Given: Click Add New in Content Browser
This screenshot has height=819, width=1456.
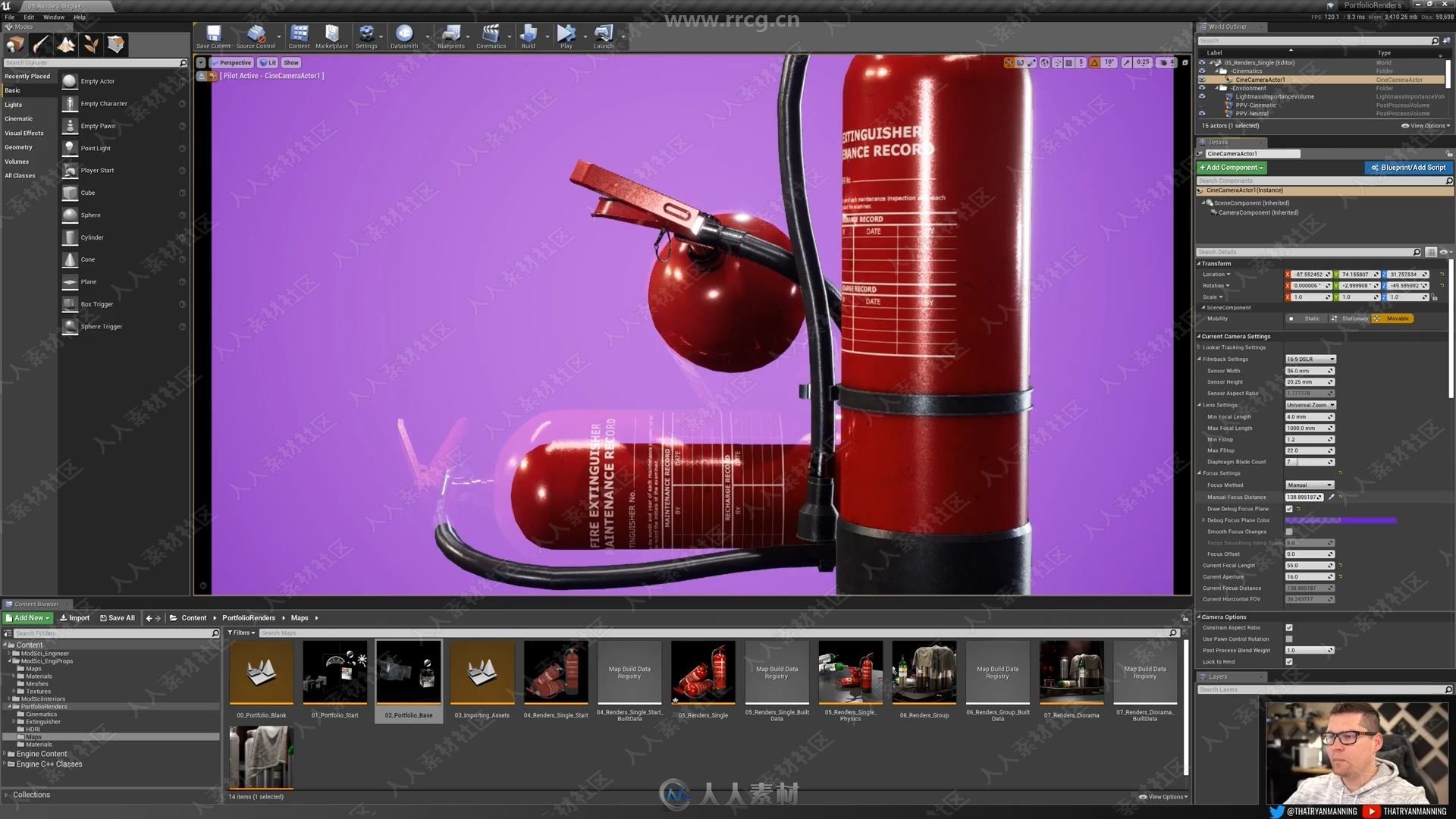Looking at the screenshot, I should pyautogui.click(x=27, y=618).
